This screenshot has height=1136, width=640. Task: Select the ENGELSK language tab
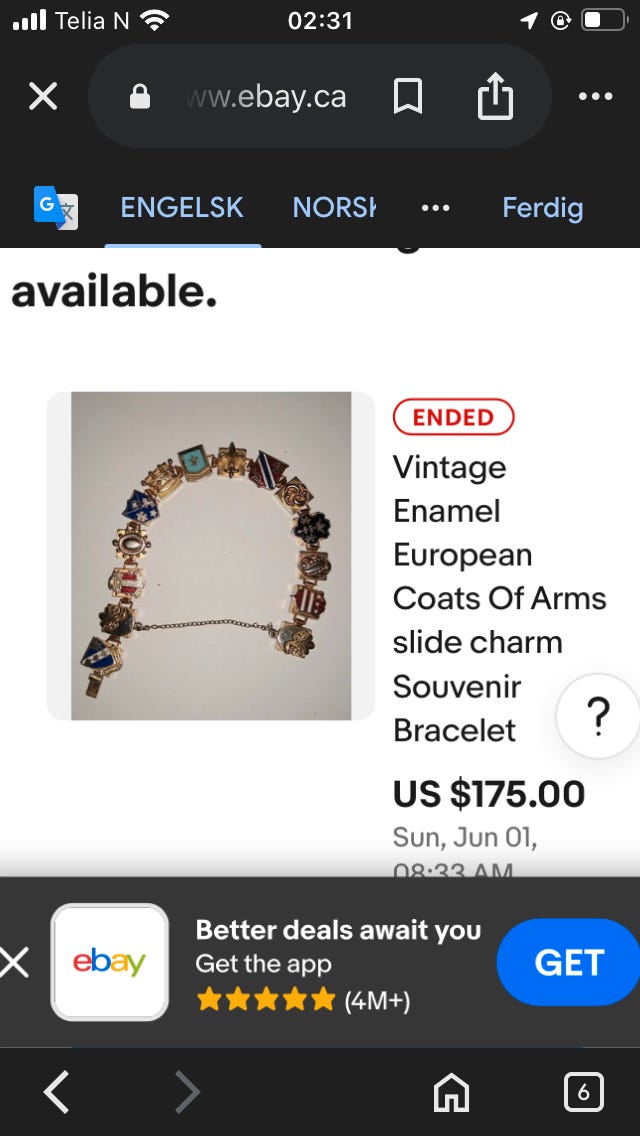click(x=182, y=208)
